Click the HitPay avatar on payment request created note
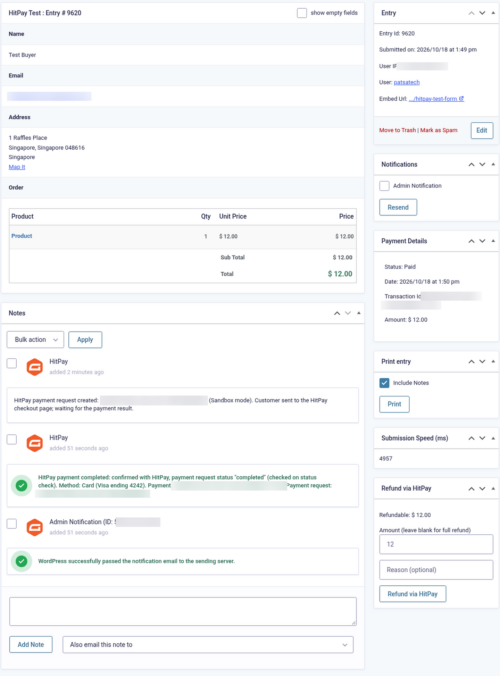This screenshot has width=500, height=676. coord(34,367)
